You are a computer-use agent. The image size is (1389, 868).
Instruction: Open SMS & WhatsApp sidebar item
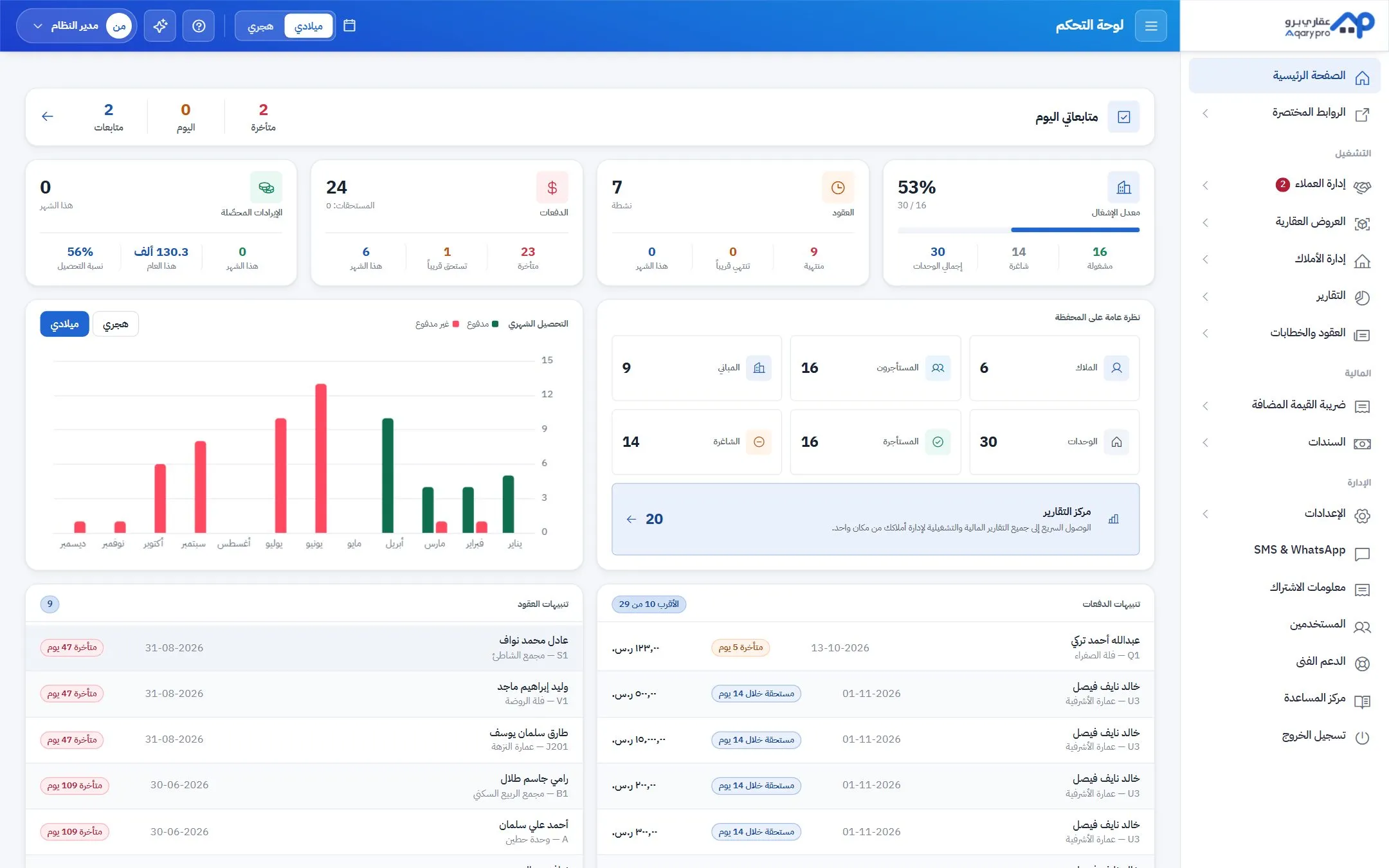coord(1285,550)
